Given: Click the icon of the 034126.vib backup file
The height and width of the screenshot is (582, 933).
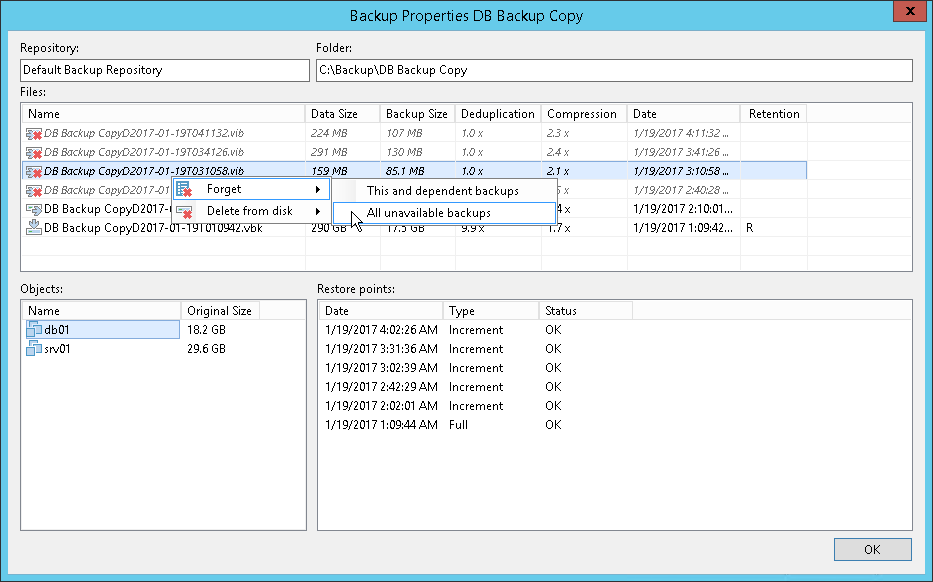Looking at the screenshot, I should pos(34,152).
